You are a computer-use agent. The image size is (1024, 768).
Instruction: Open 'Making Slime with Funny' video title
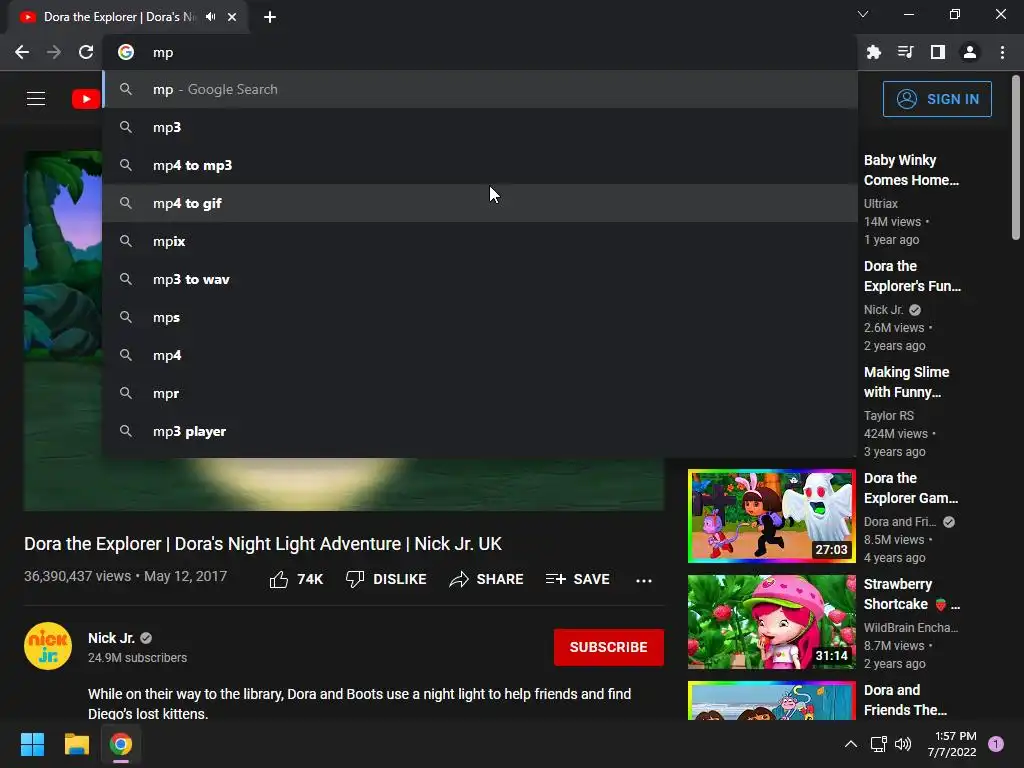pos(906,382)
